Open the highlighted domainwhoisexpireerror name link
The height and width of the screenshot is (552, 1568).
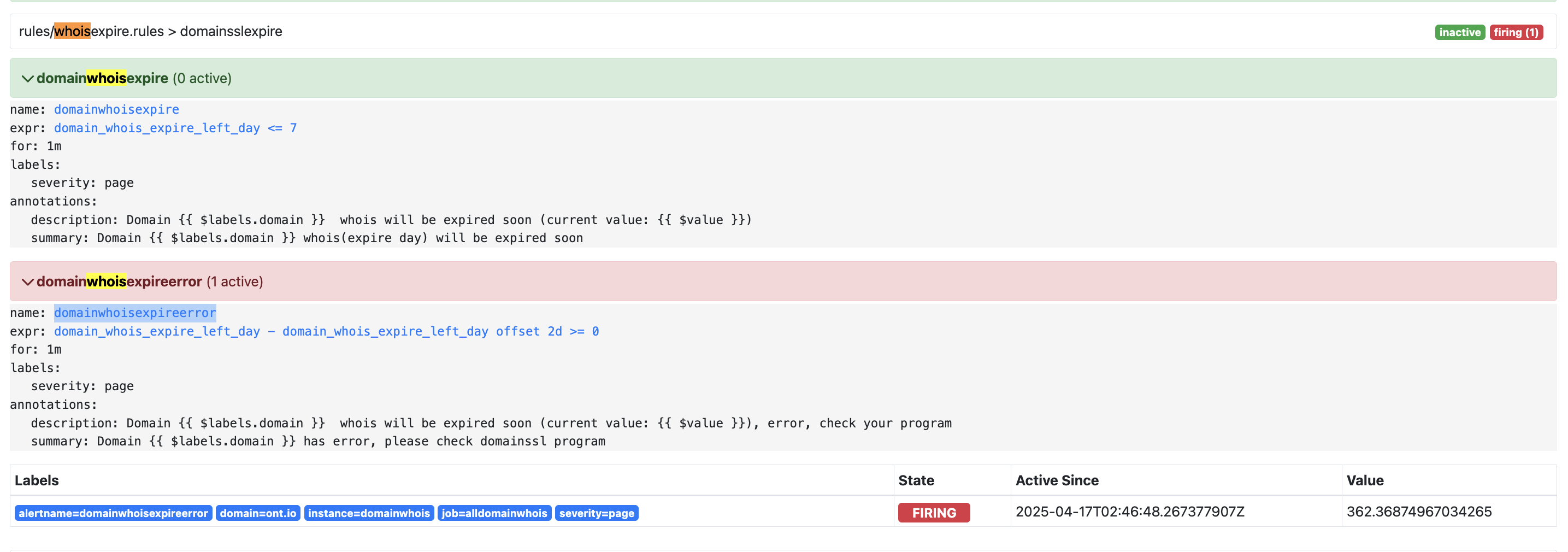pos(134,313)
